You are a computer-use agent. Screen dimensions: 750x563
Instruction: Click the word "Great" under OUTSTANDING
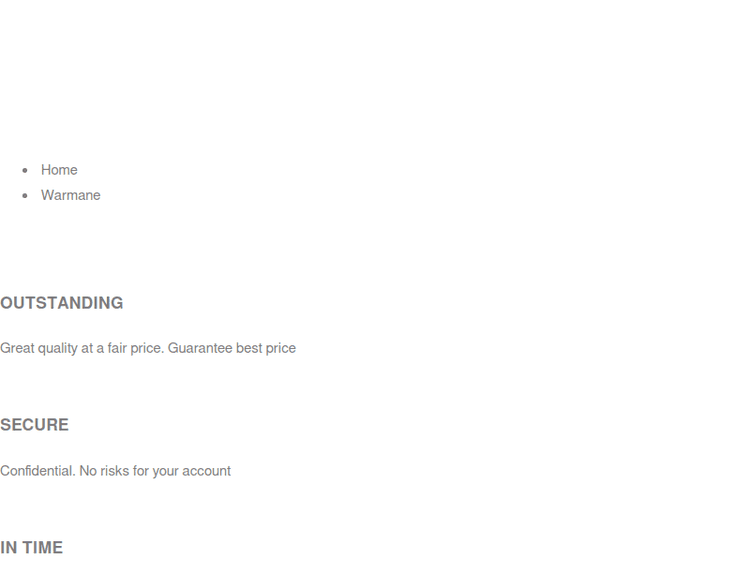[x=17, y=348]
